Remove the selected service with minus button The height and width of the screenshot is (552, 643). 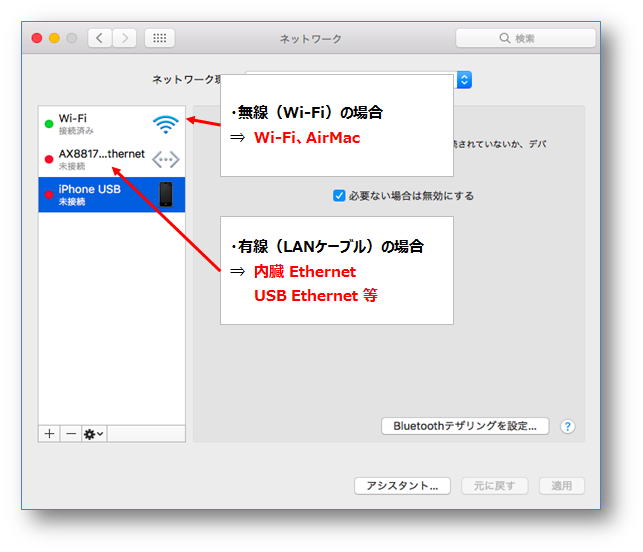[71, 433]
